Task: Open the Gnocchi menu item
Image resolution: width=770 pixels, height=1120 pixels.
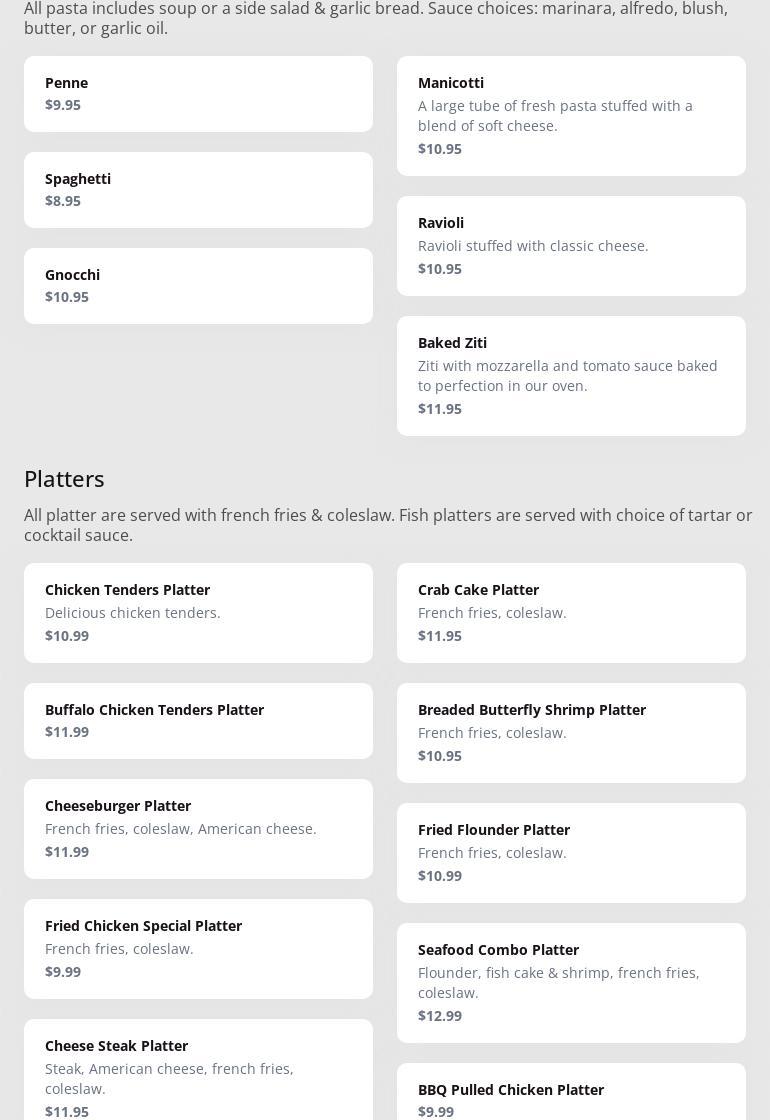Action: [x=198, y=286]
